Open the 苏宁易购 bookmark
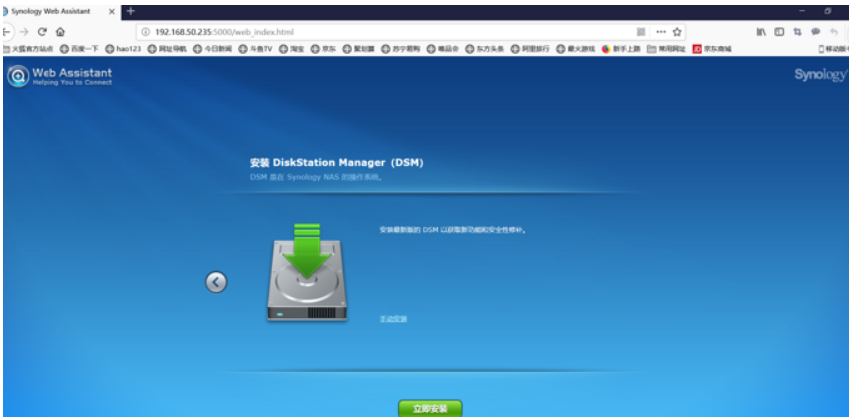849x417 pixels. coord(401,49)
